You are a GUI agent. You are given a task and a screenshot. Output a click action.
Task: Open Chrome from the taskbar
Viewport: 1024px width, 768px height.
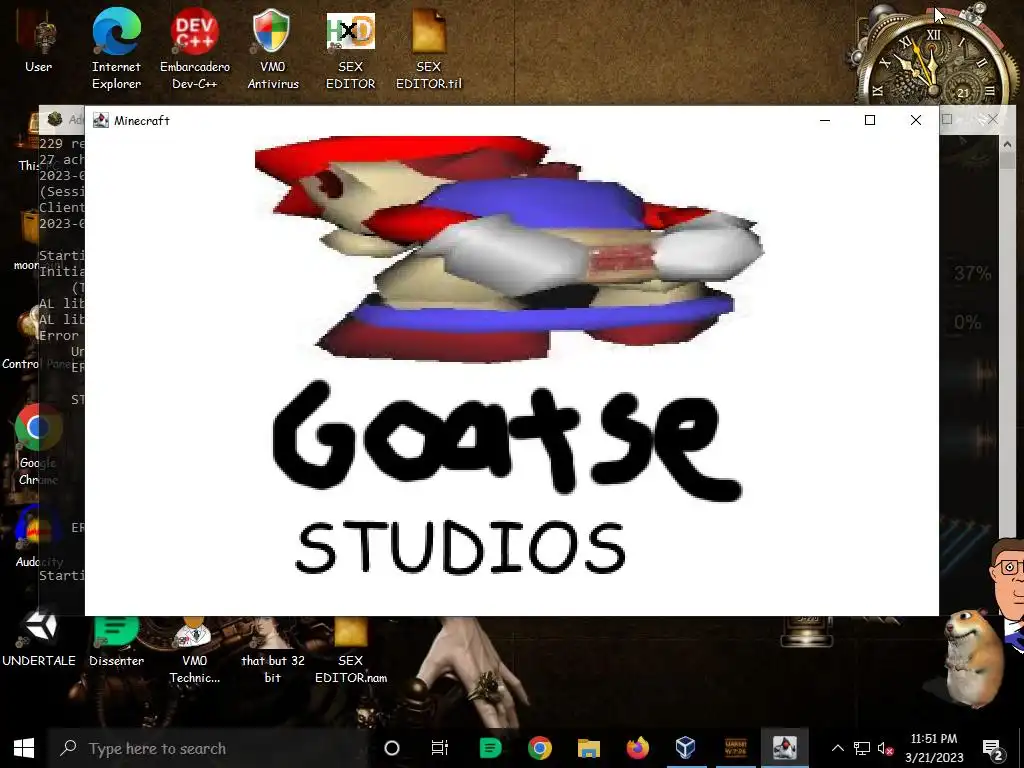(x=539, y=748)
